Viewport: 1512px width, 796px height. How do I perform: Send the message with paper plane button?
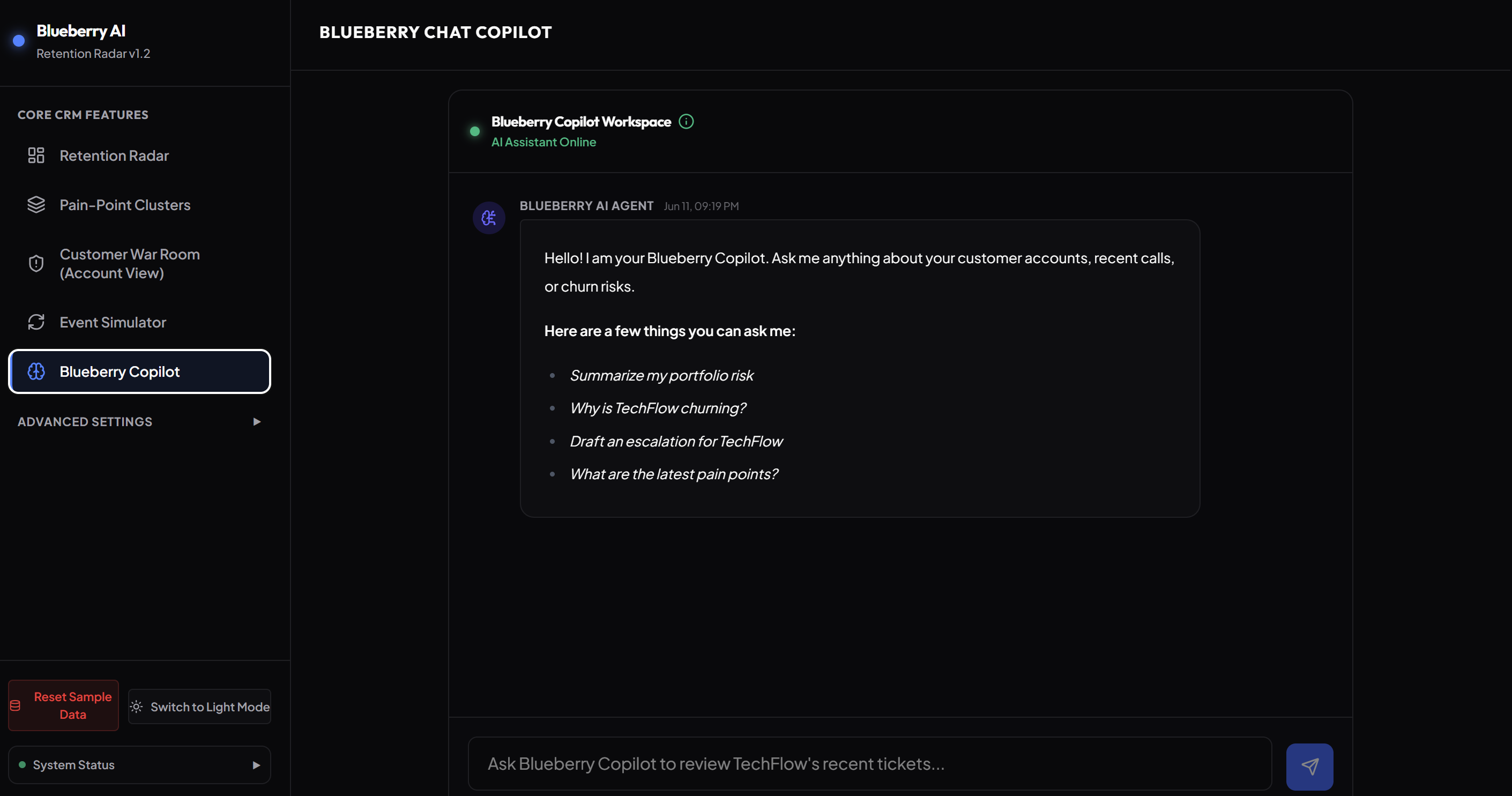[1309, 766]
